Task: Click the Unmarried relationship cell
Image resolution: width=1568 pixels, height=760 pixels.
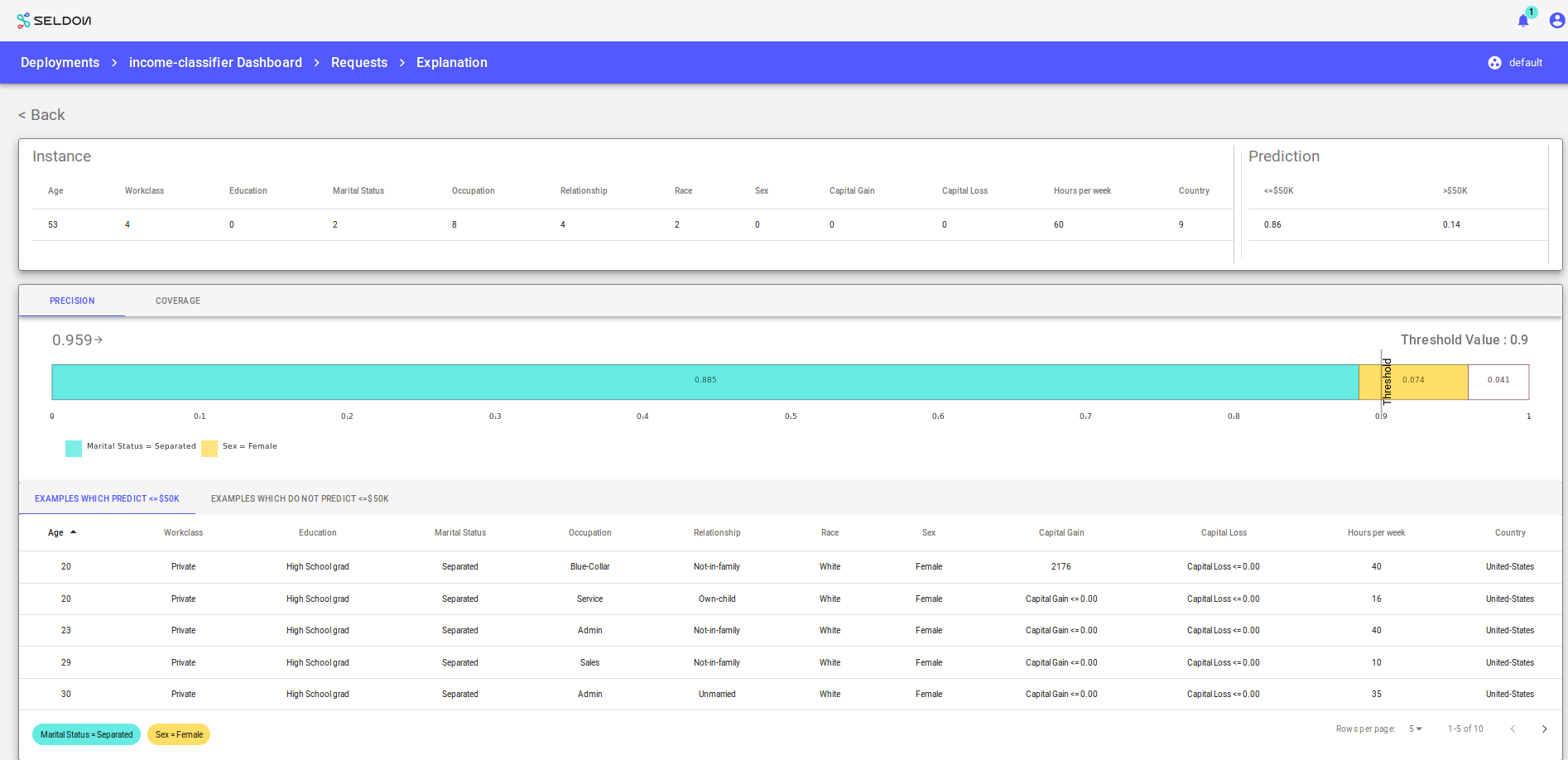Action: [717, 695]
